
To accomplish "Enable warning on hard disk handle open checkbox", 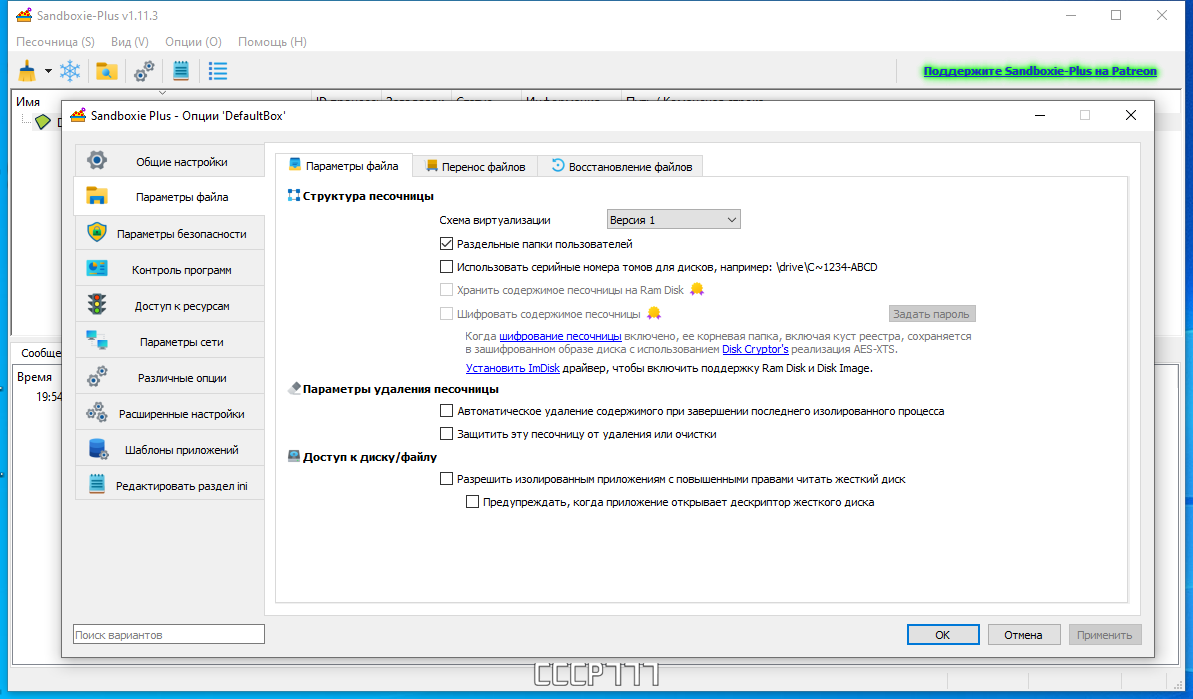I will click(472, 502).
